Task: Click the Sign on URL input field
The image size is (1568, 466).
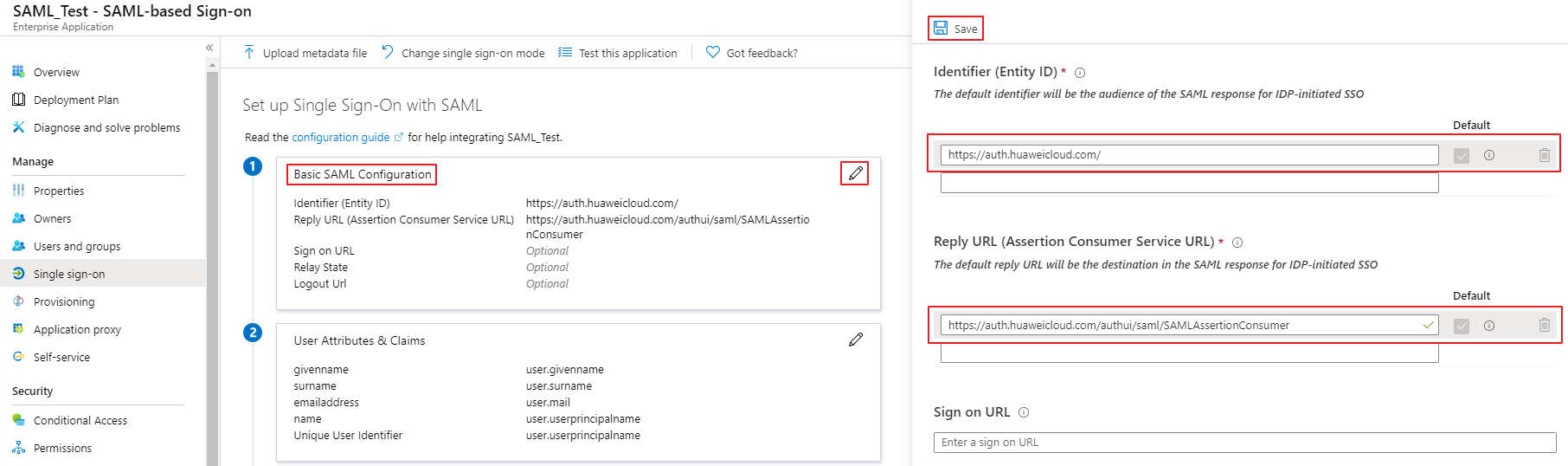Action: (x=1244, y=443)
